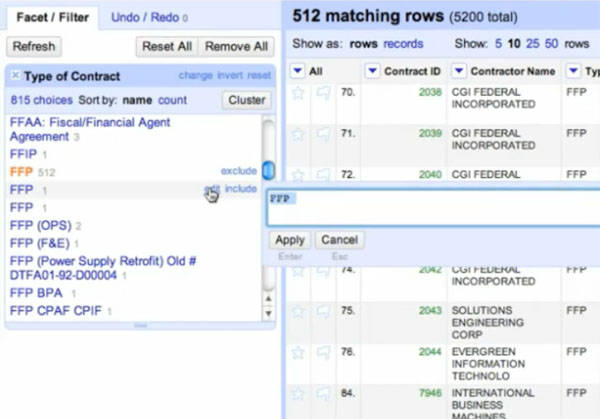Image resolution: width=600 pixels, height=419 pixels.
Task: Click Contract ID 2039 cell
Action: point(430,134)
